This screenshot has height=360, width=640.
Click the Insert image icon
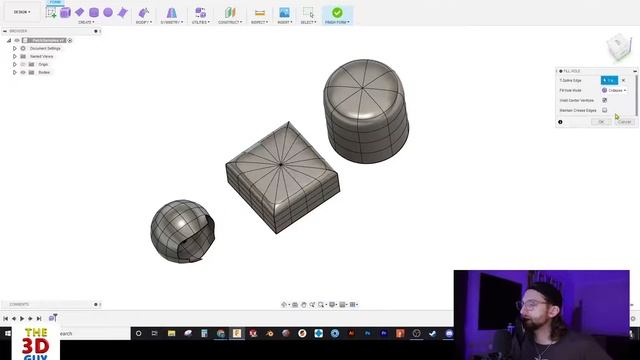coord(284,13)
